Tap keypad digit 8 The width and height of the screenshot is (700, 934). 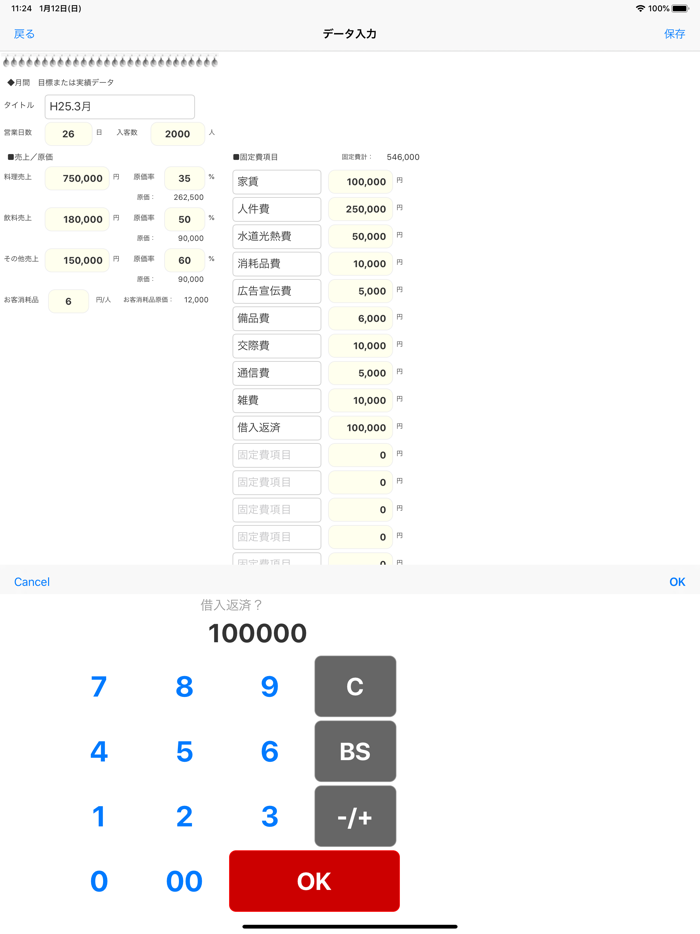pos(184,686)
